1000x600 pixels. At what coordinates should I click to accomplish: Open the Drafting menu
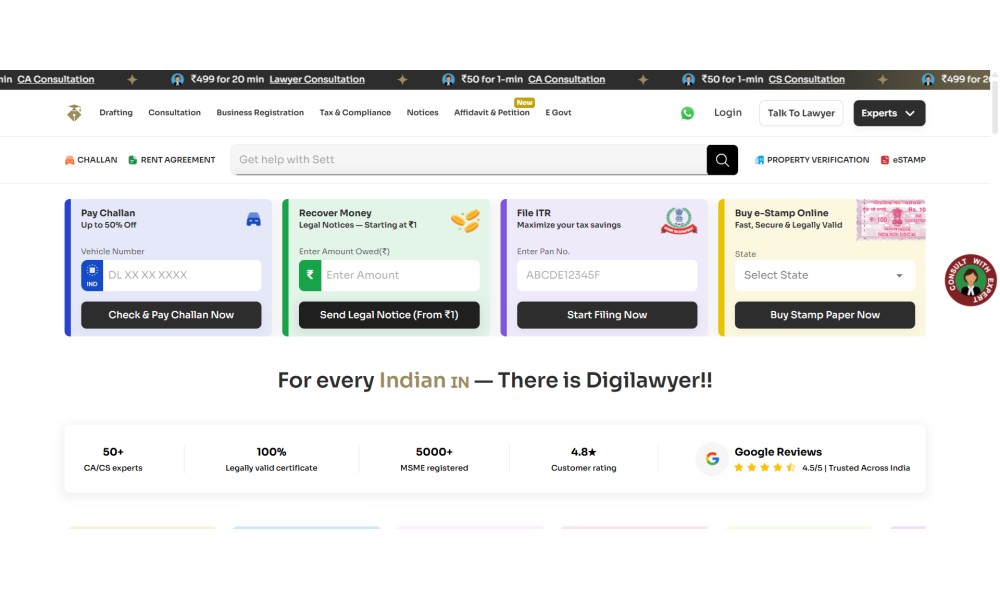(x=116, y=113)
